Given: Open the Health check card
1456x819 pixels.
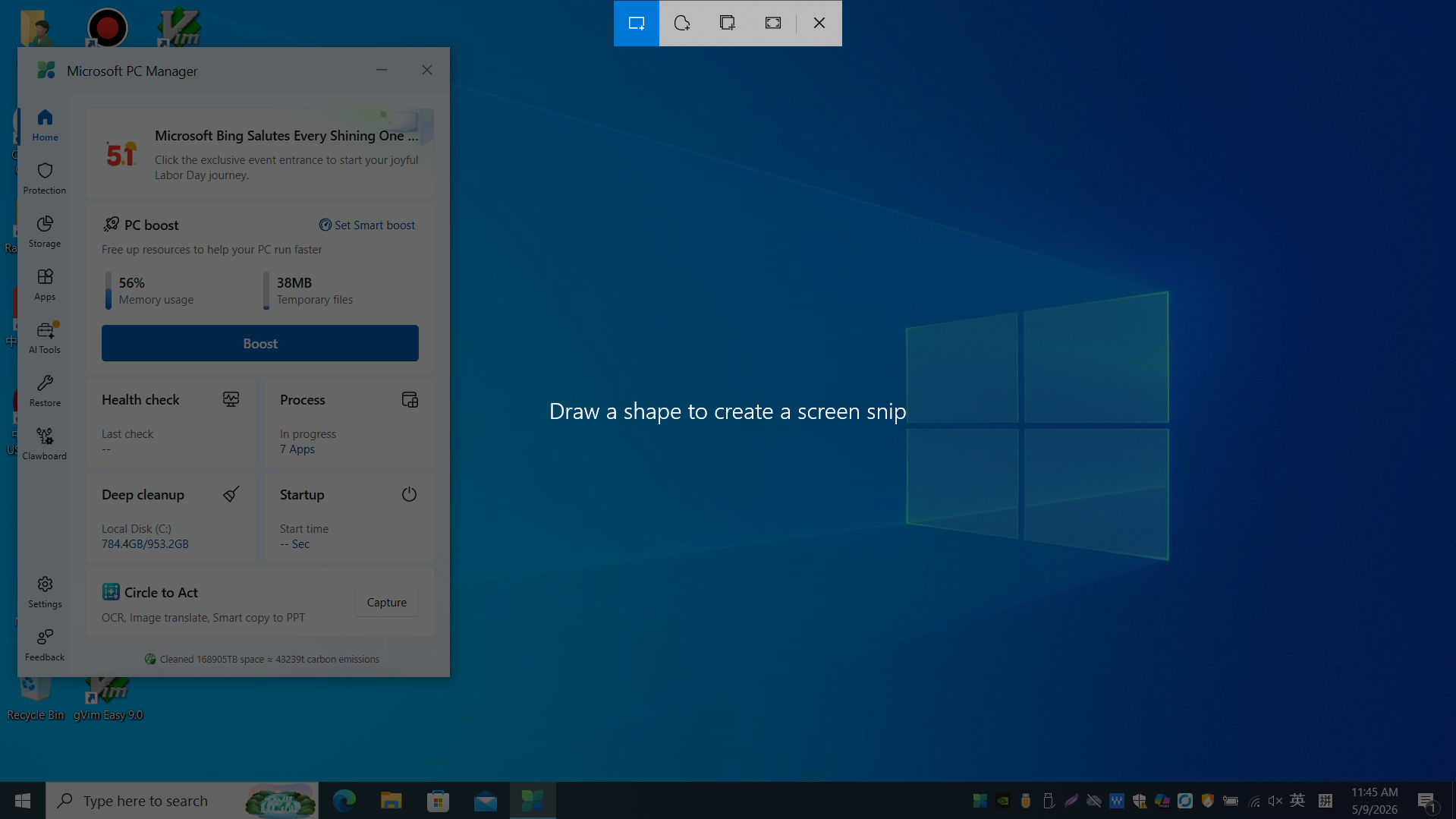Looking at the screenshot, I should (x=171, y=423).
